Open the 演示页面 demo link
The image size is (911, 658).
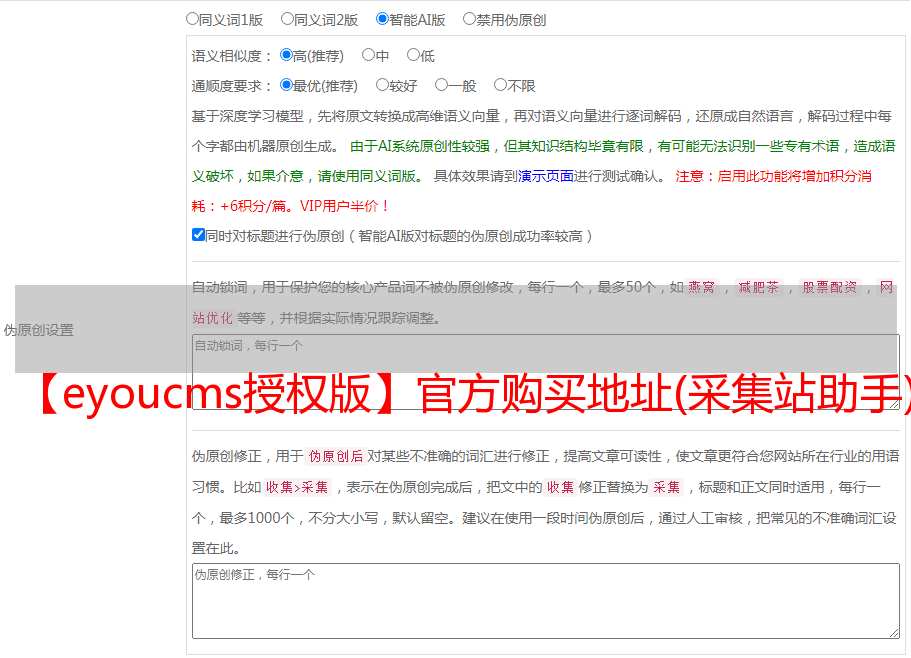click(x=545, y=176)
